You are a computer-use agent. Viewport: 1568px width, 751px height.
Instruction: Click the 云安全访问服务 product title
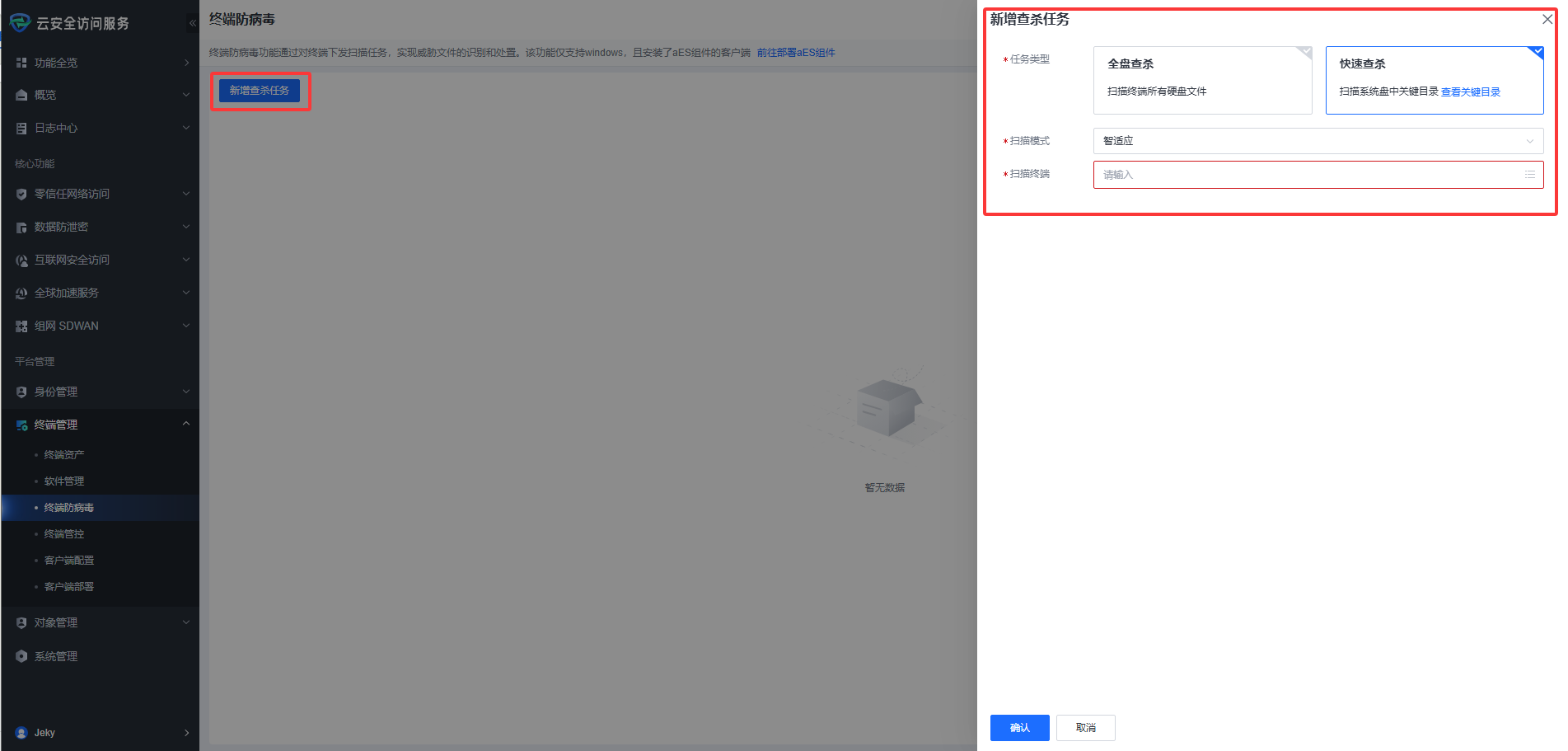(82, 23)
